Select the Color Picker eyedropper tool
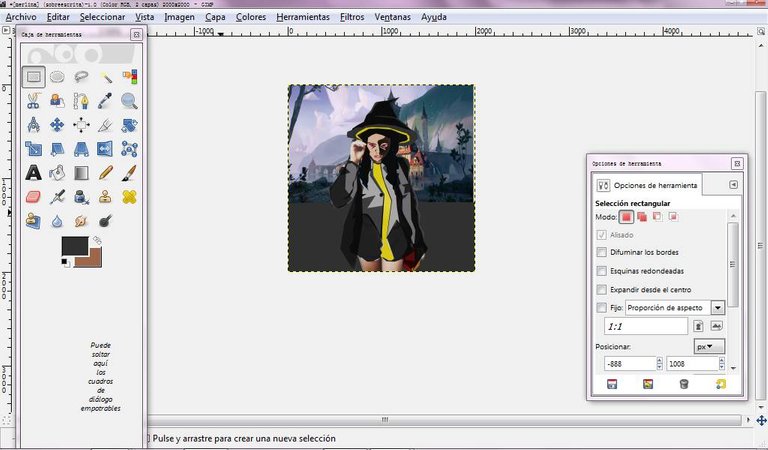This screenshot has height=450, width=768. [x=105, y=101]
